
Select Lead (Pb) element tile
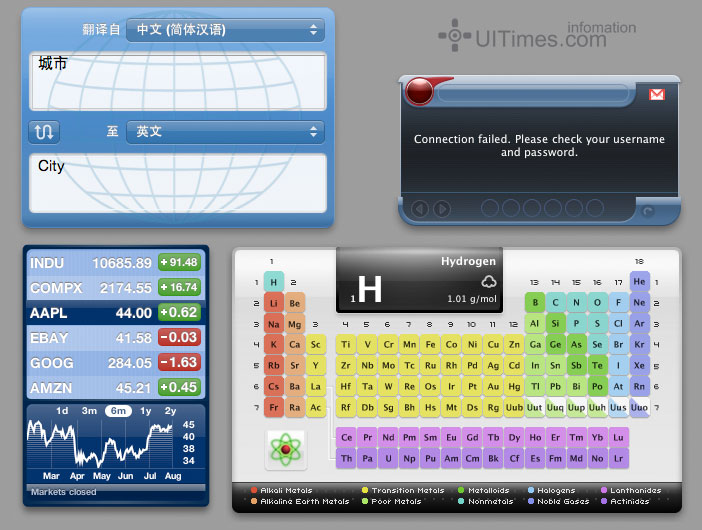tap(555, 386)
